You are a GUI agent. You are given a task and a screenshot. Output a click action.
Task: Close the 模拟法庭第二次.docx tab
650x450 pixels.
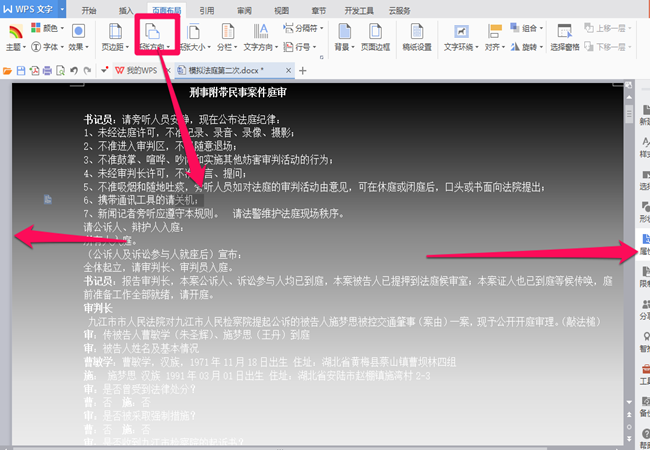289,70
